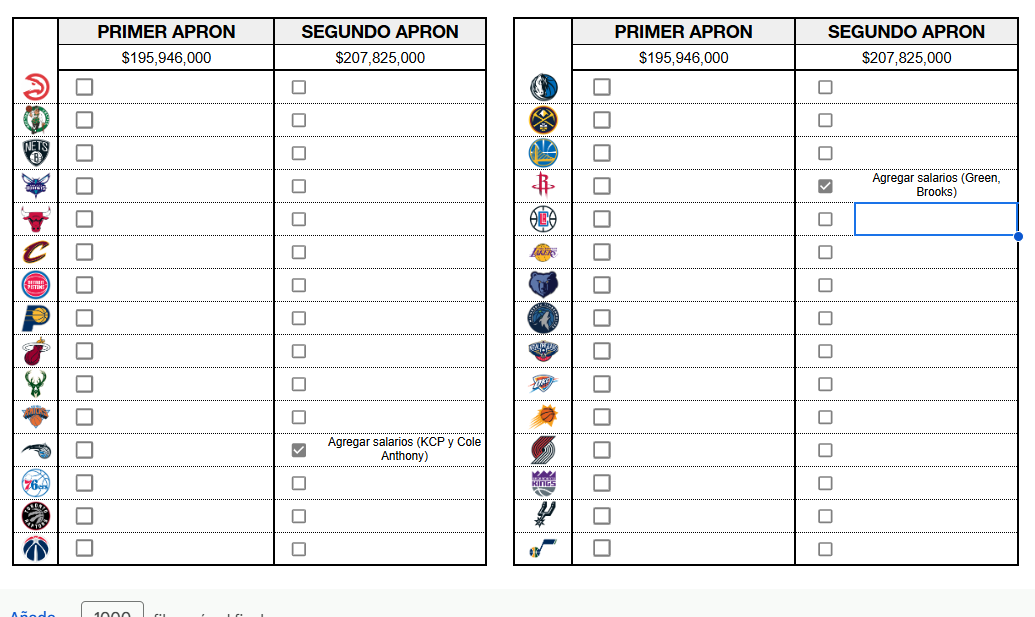This screenshot has height=617, width=1035.
Task: Click the San Antonio Spurs logo
Action: (x=543, y=515)
